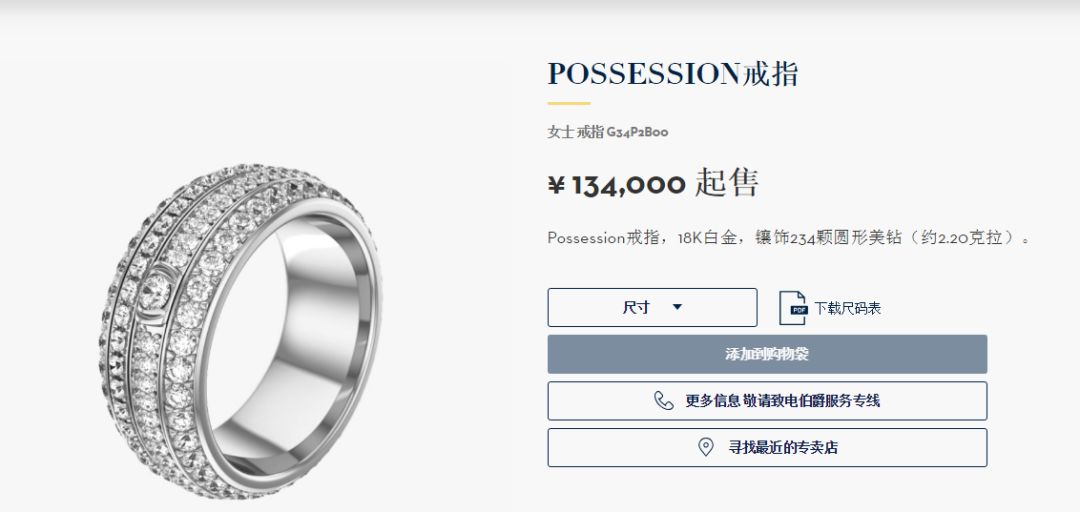
Task: Click the 女士 戒指 category label
Action: point(576,132)
